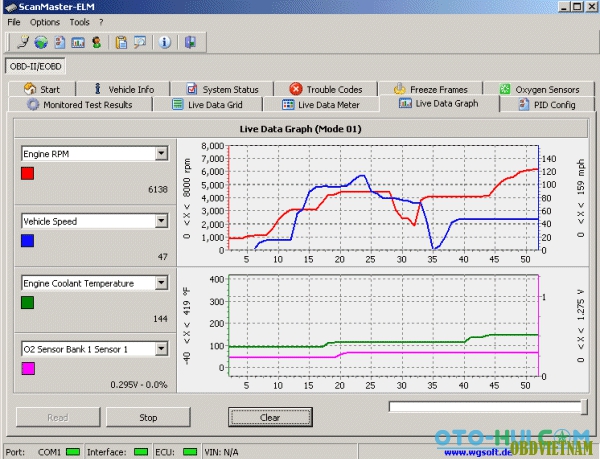Switch to the Live Data Meter tab
The width and height of the screenshot is (600, 459).
[321, 104]
